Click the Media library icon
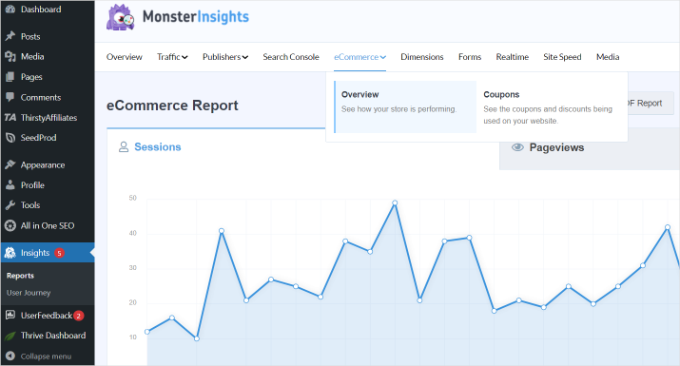Screen dimensions: 680x366 tap(10, 56)
